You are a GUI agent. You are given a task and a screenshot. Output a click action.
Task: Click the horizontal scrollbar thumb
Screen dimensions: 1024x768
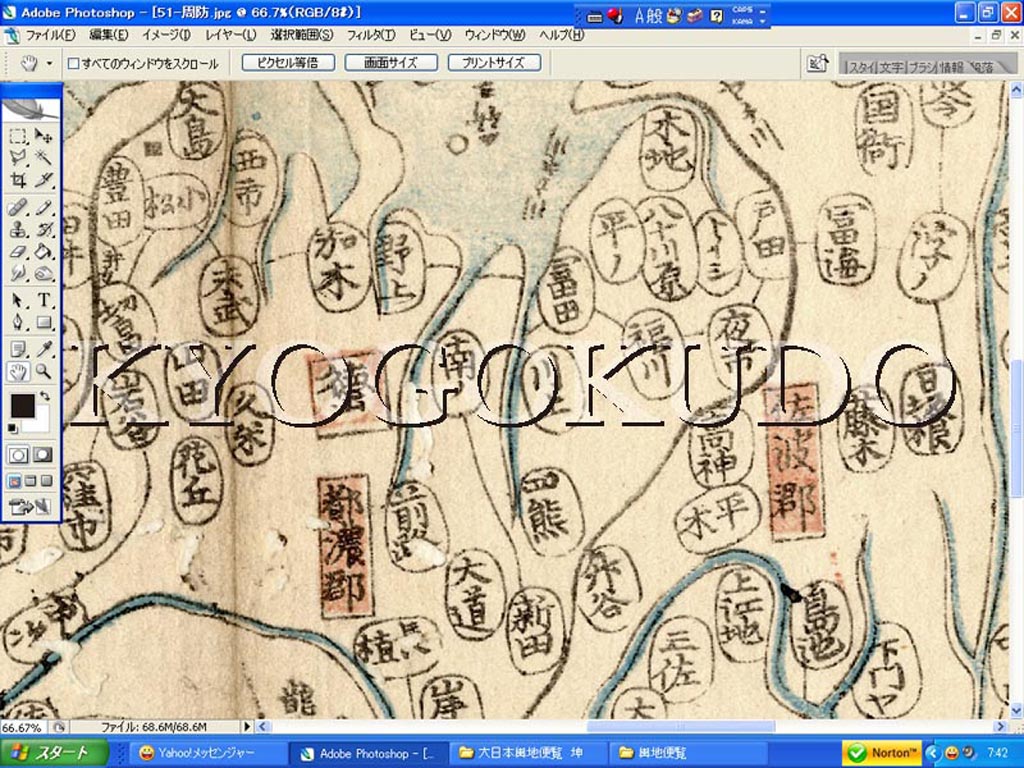tap(680, 726)
